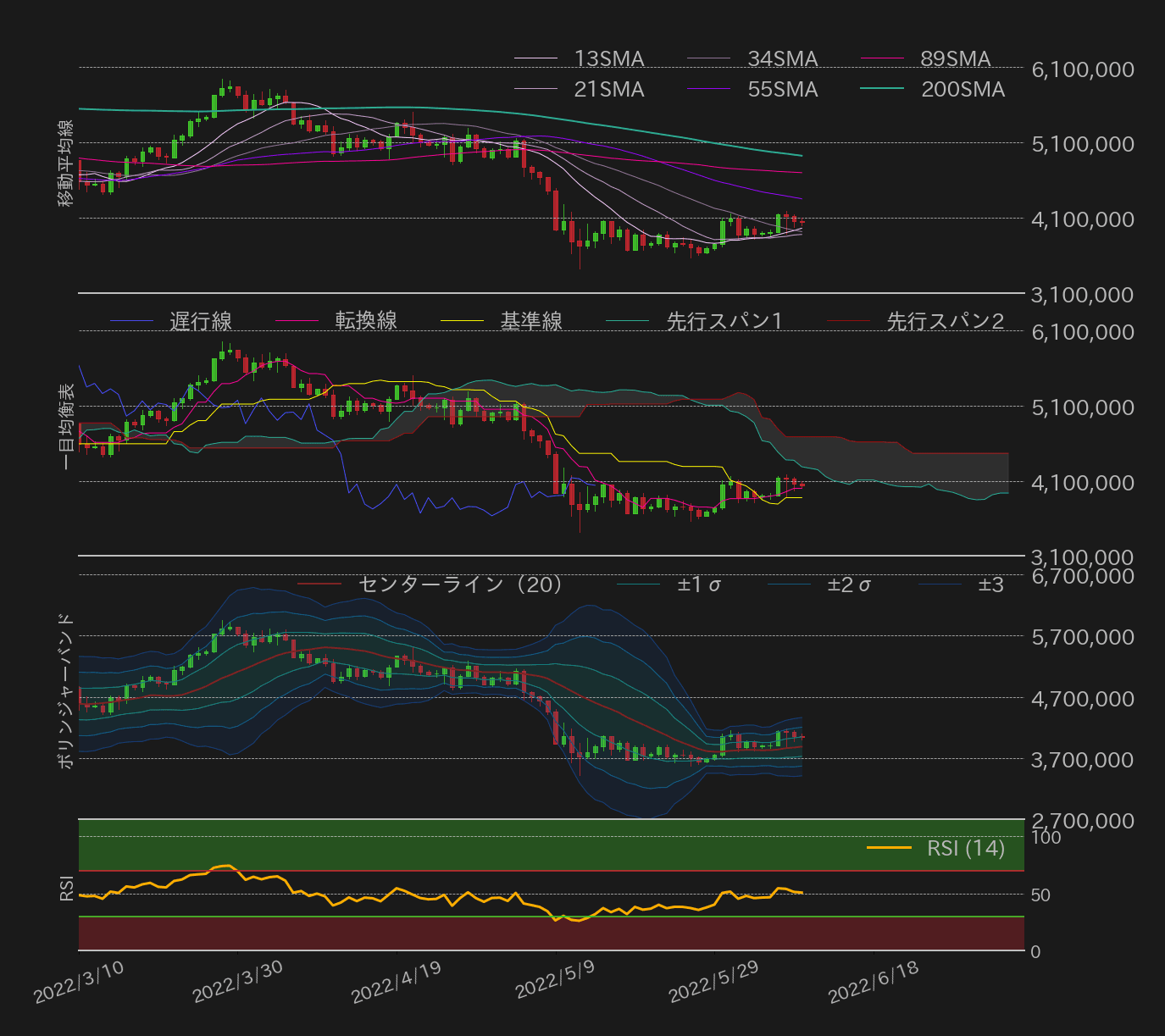
Task: Hide the ±3 deviation band
Action: click(941, 584)
